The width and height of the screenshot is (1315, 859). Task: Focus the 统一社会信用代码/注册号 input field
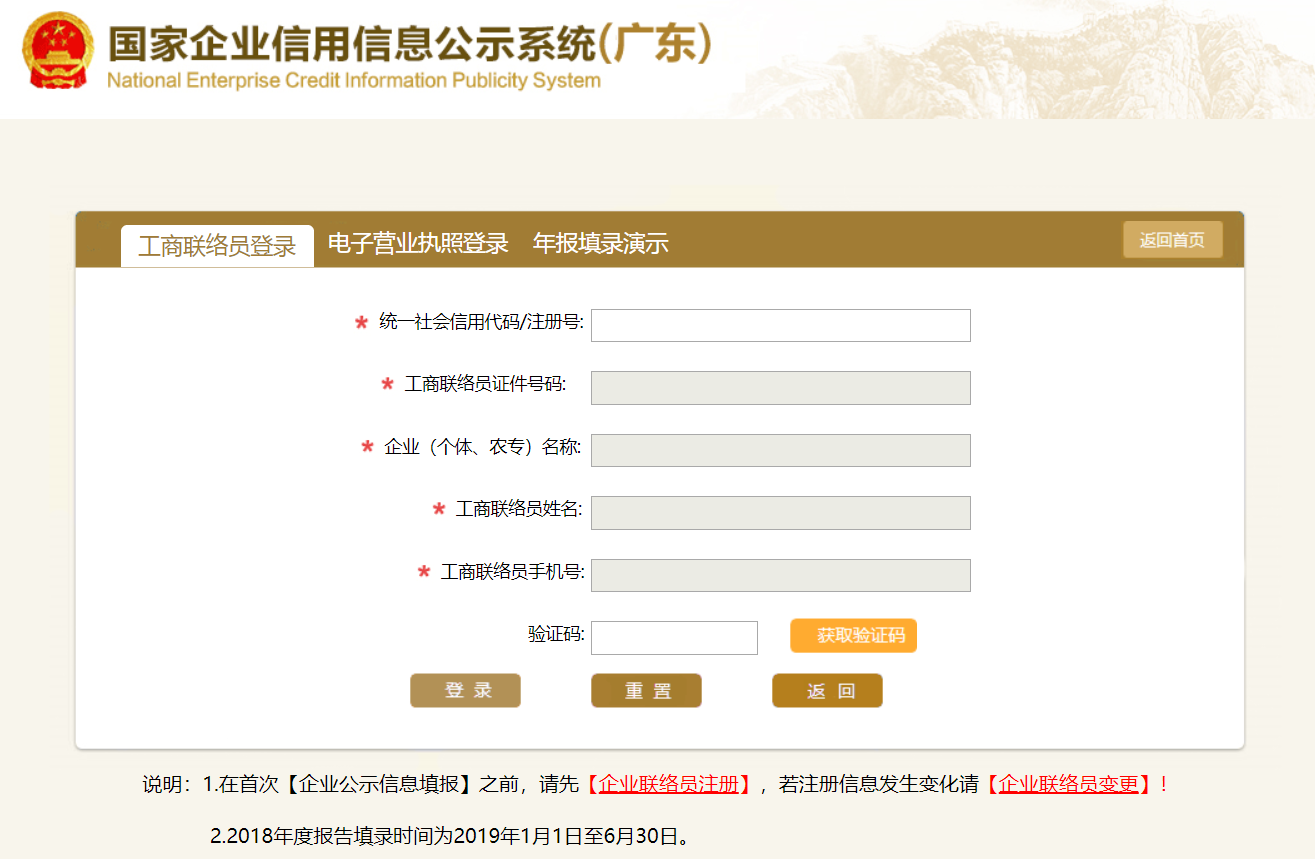(780, 325)
